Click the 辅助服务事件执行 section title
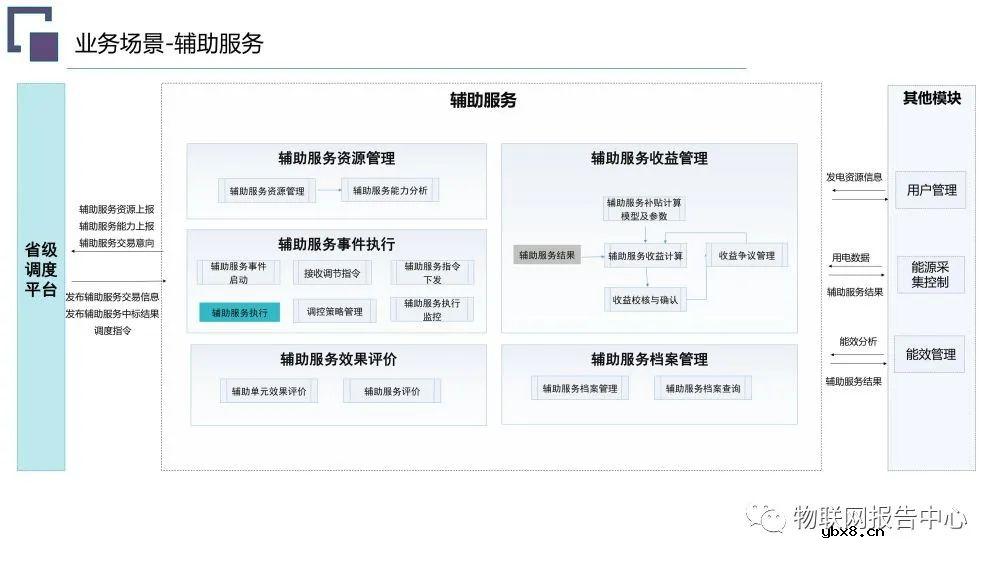 pyautogui.click(x=337, y=244)
